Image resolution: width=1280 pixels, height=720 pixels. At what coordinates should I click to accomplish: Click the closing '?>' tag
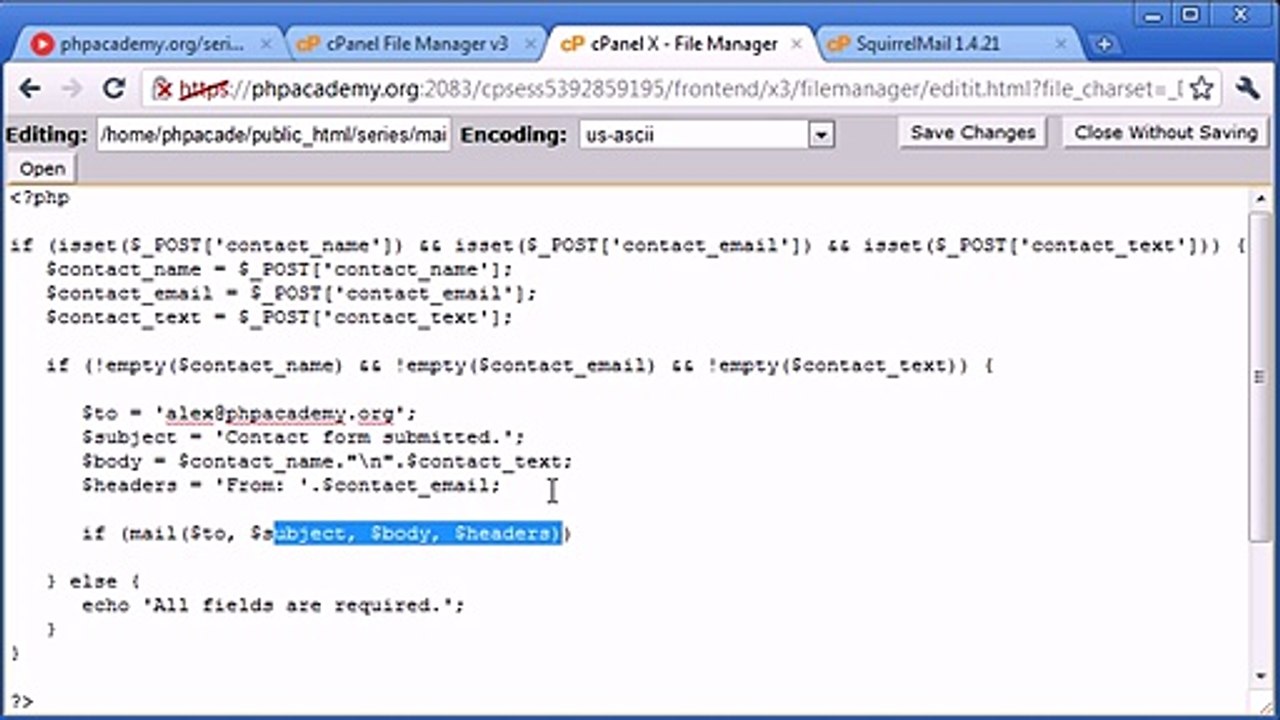(x=22, y=701)
